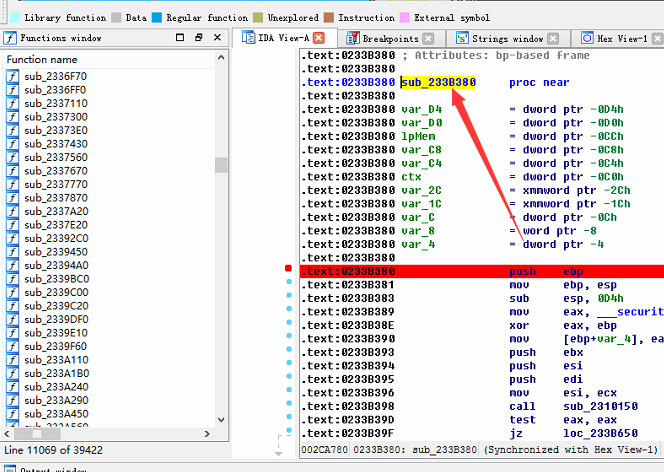This screenshot has height=472, width=664.
Task: Open the Breakpoints tab
Action: pos(390,39)
